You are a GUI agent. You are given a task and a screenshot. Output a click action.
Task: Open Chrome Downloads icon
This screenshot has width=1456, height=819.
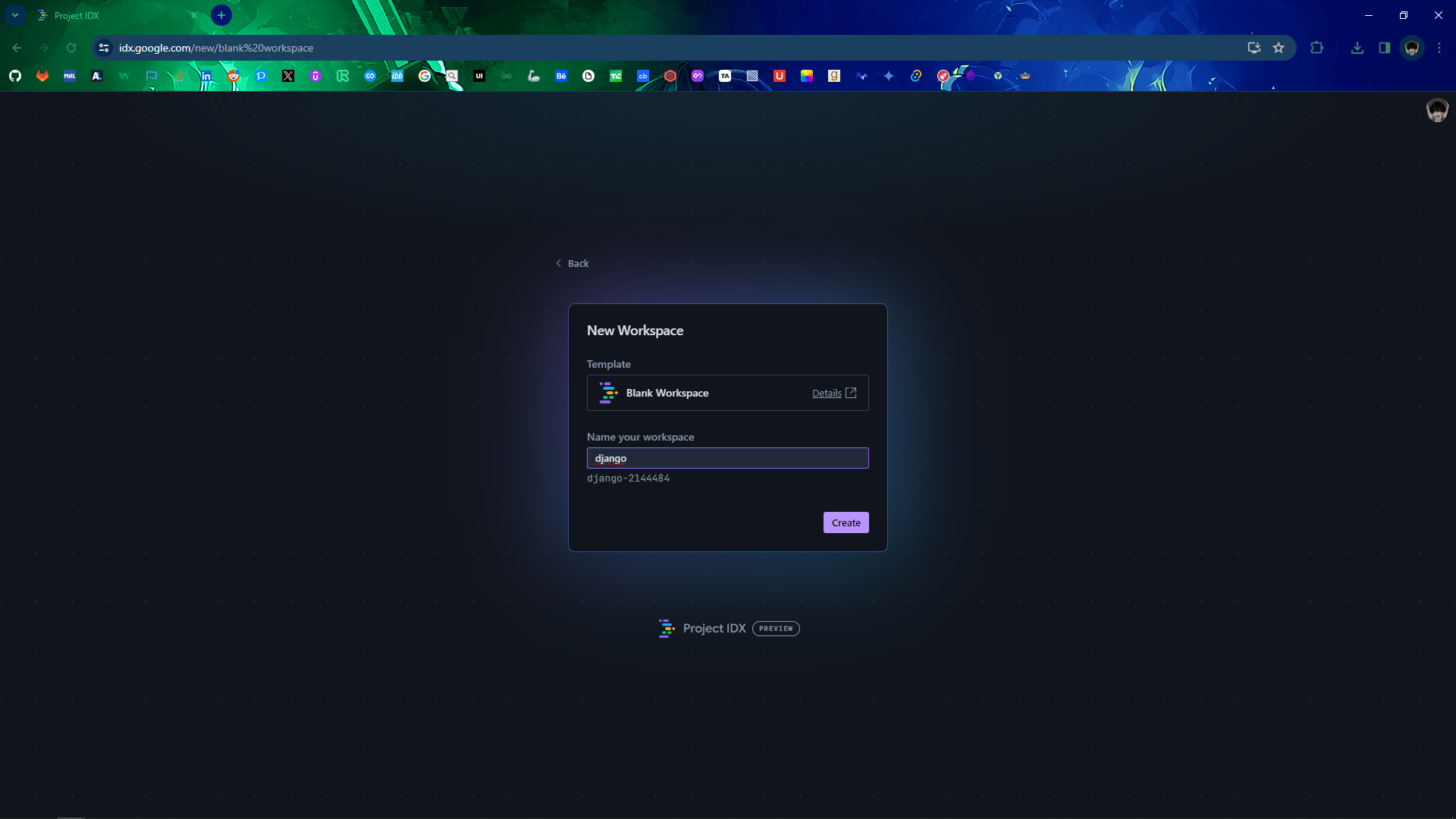[x=1357, y=48]
